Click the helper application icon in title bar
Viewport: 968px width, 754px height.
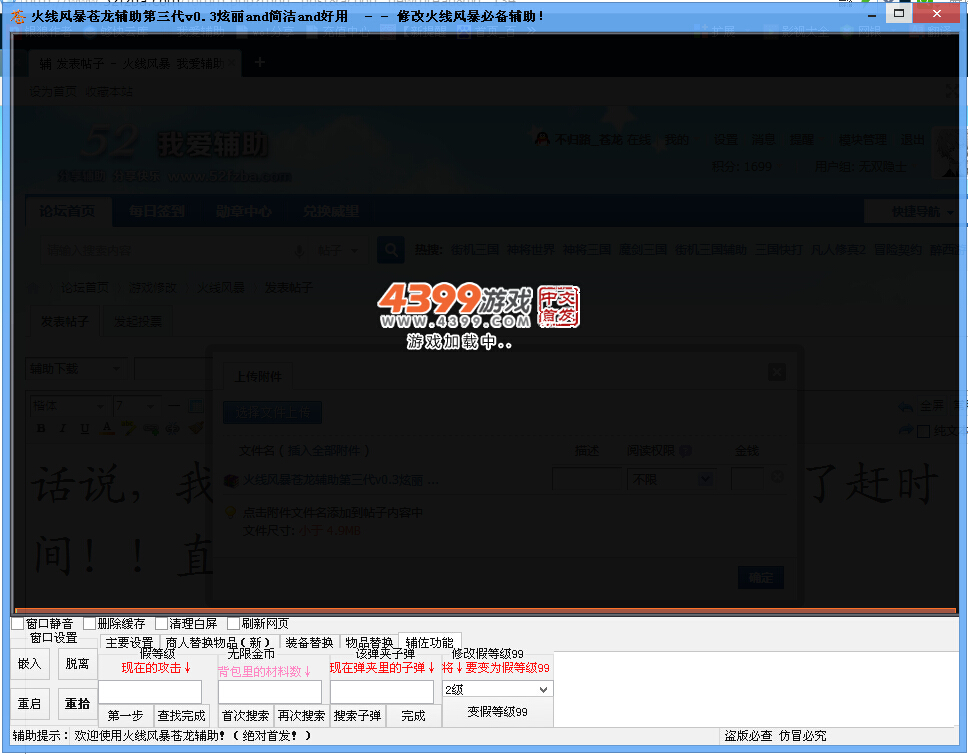pos(18,16)
